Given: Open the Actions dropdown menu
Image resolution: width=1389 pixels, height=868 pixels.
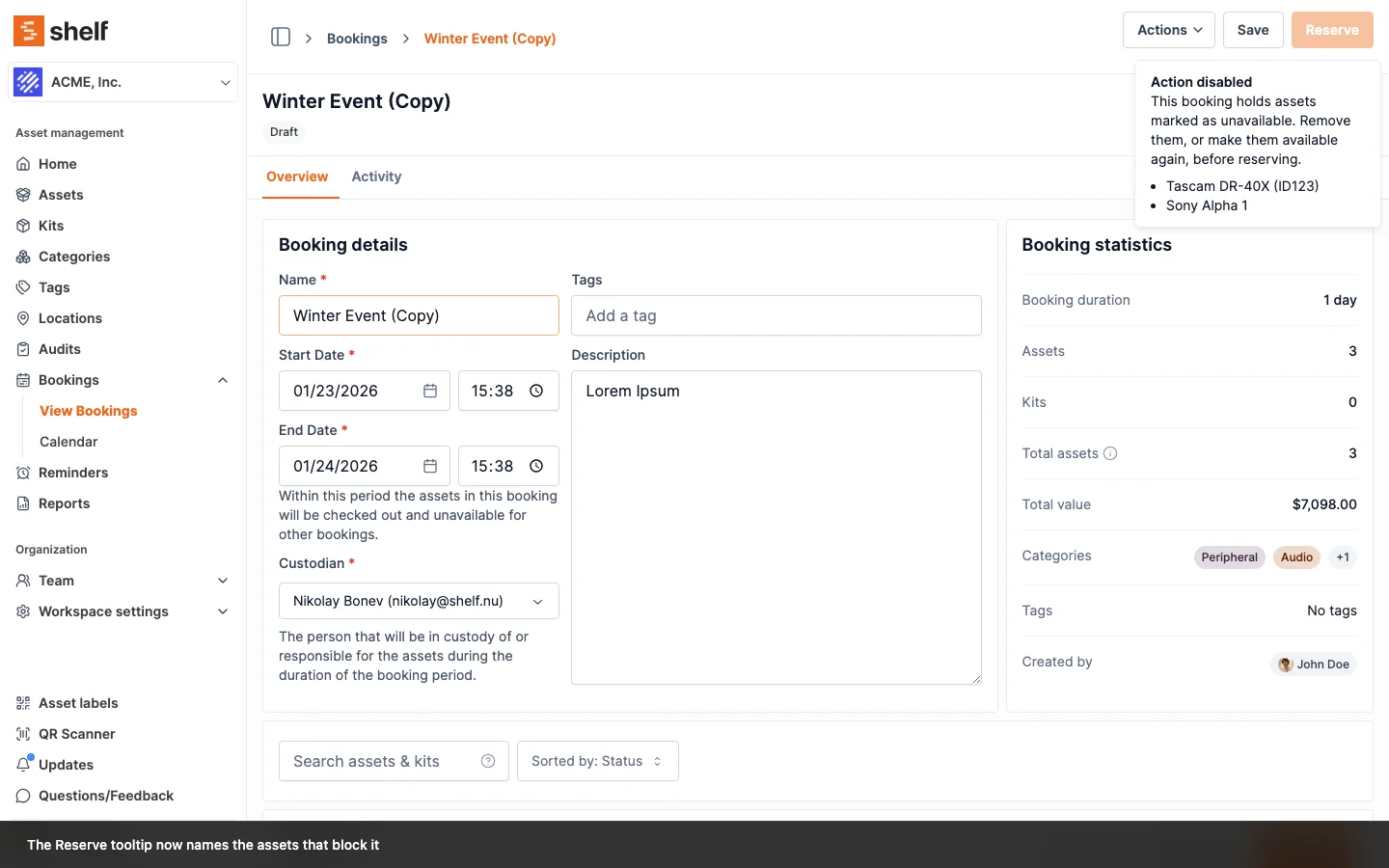Looking at the screenshot, I should (x=1169, y=30).
